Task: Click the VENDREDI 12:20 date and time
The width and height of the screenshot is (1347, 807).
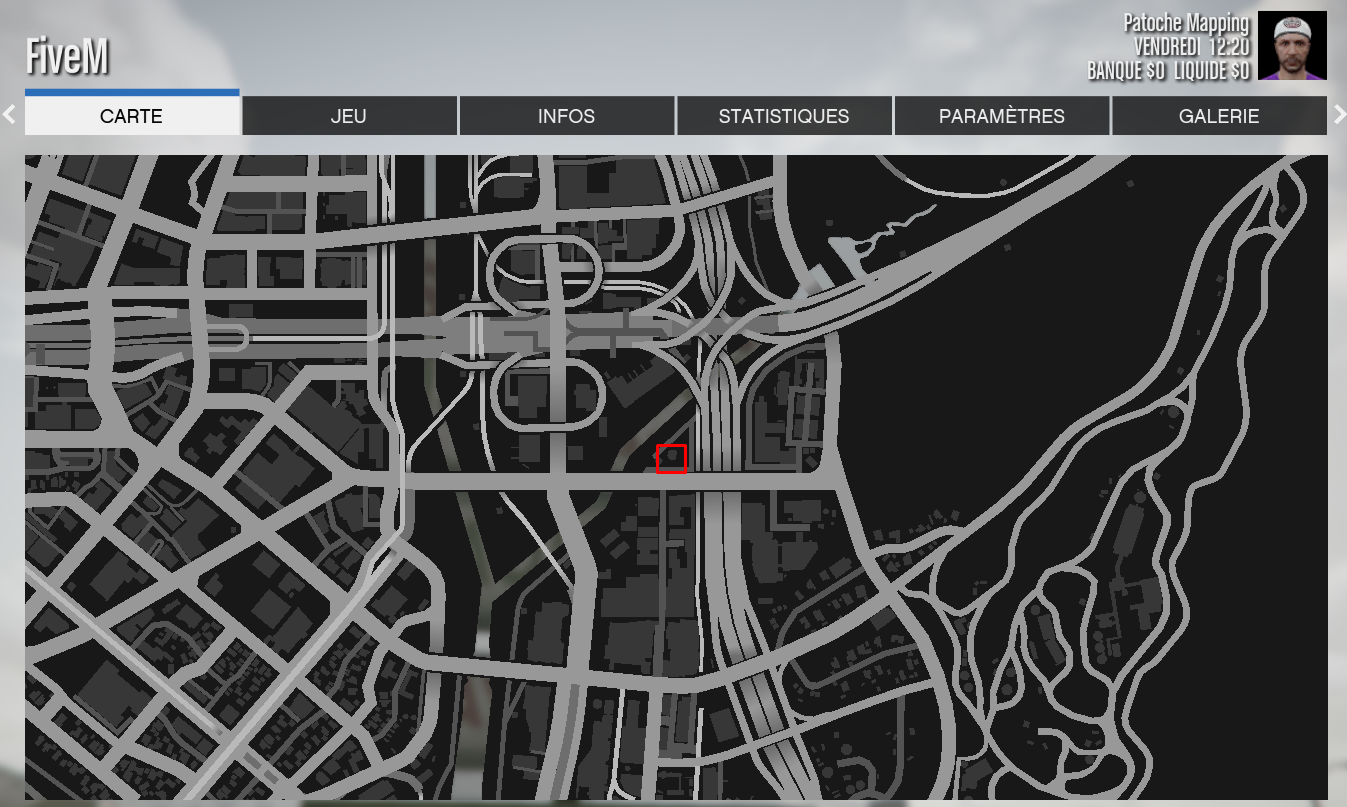Action: 1190,47
